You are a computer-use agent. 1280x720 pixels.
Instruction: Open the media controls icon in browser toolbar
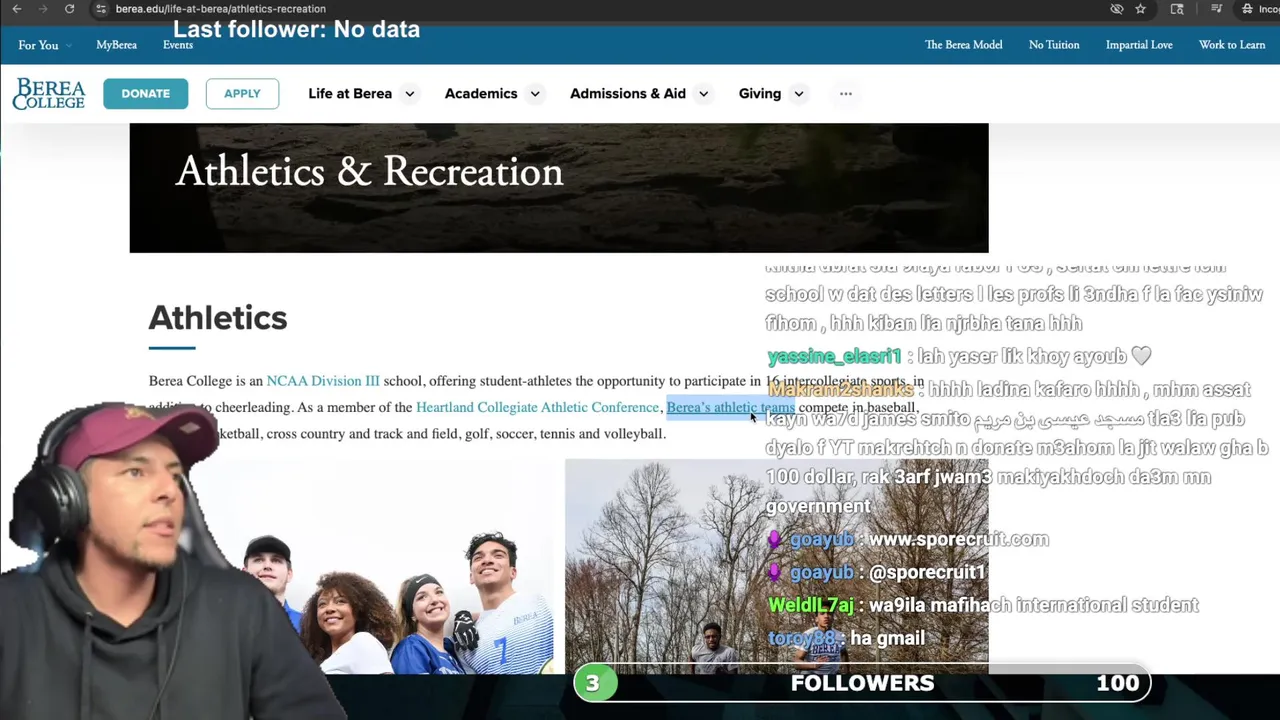[1216, 9]
